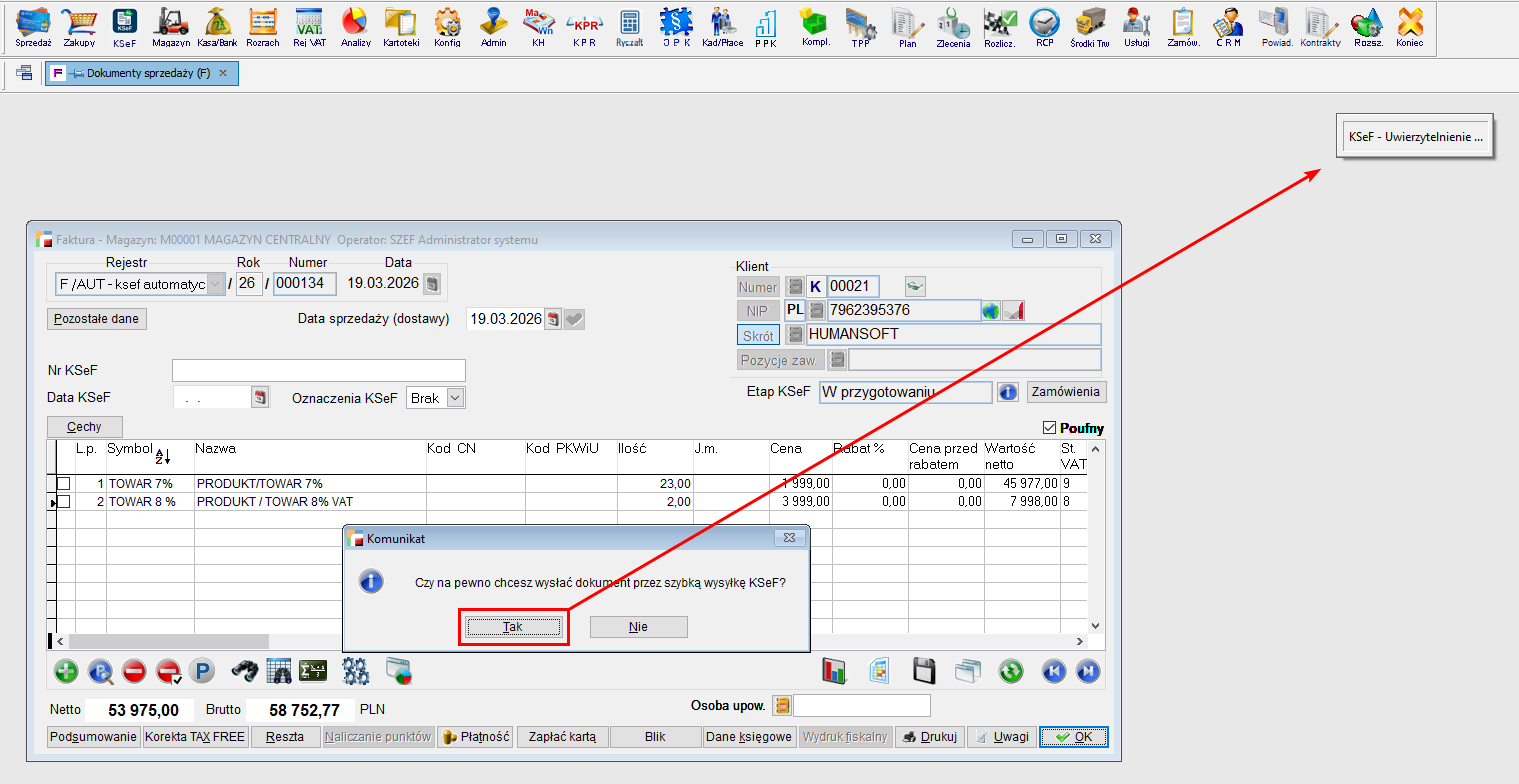This screenshot has height=784, width=1519.
Task: Open the Analizy pie chart module
Action: tap(355, 26)
